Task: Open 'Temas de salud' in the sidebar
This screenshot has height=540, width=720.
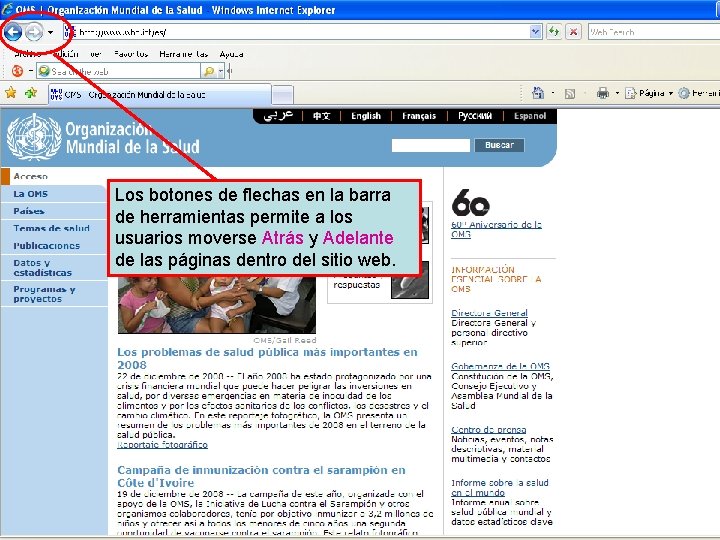Action: pos(53,228)
